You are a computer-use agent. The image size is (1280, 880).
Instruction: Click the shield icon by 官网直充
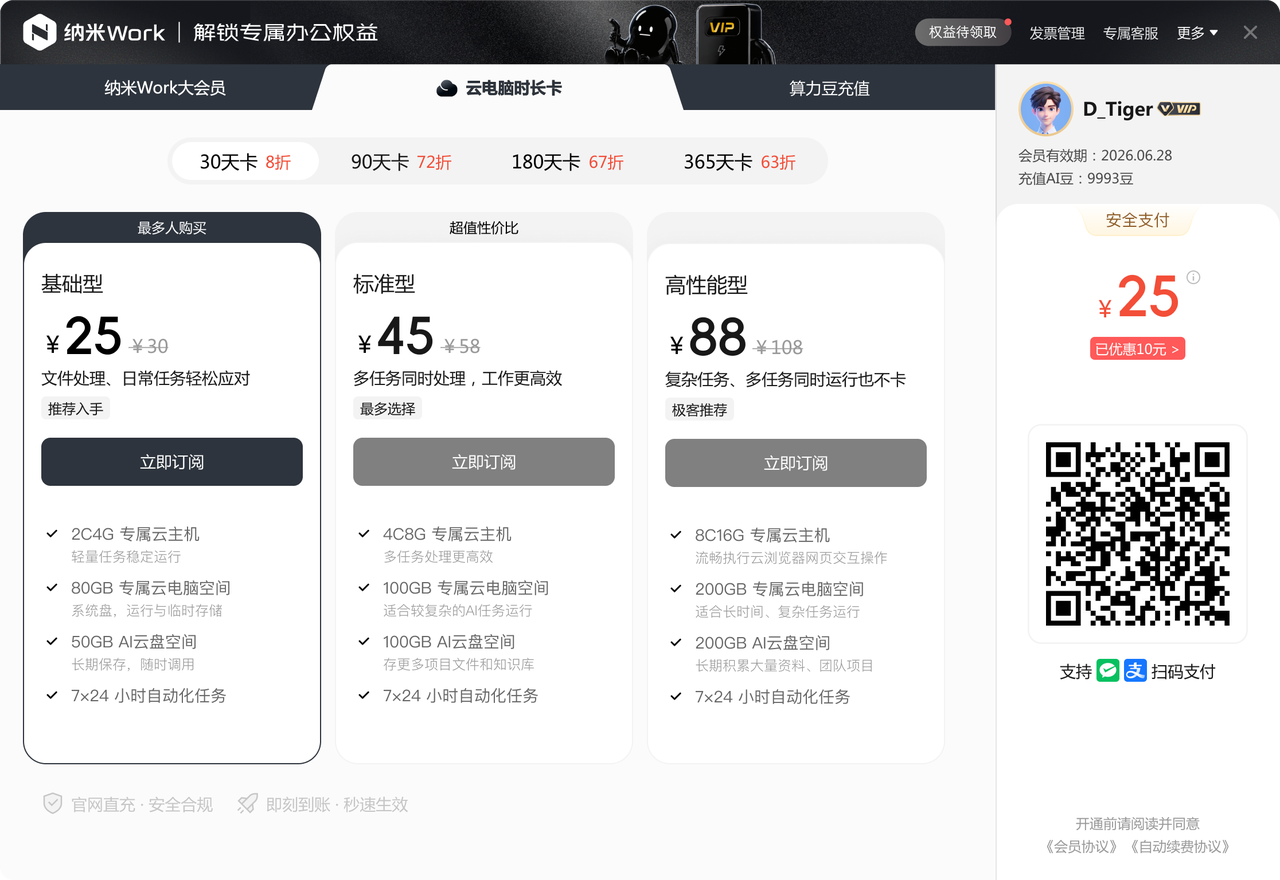click(x=53, y=803)
